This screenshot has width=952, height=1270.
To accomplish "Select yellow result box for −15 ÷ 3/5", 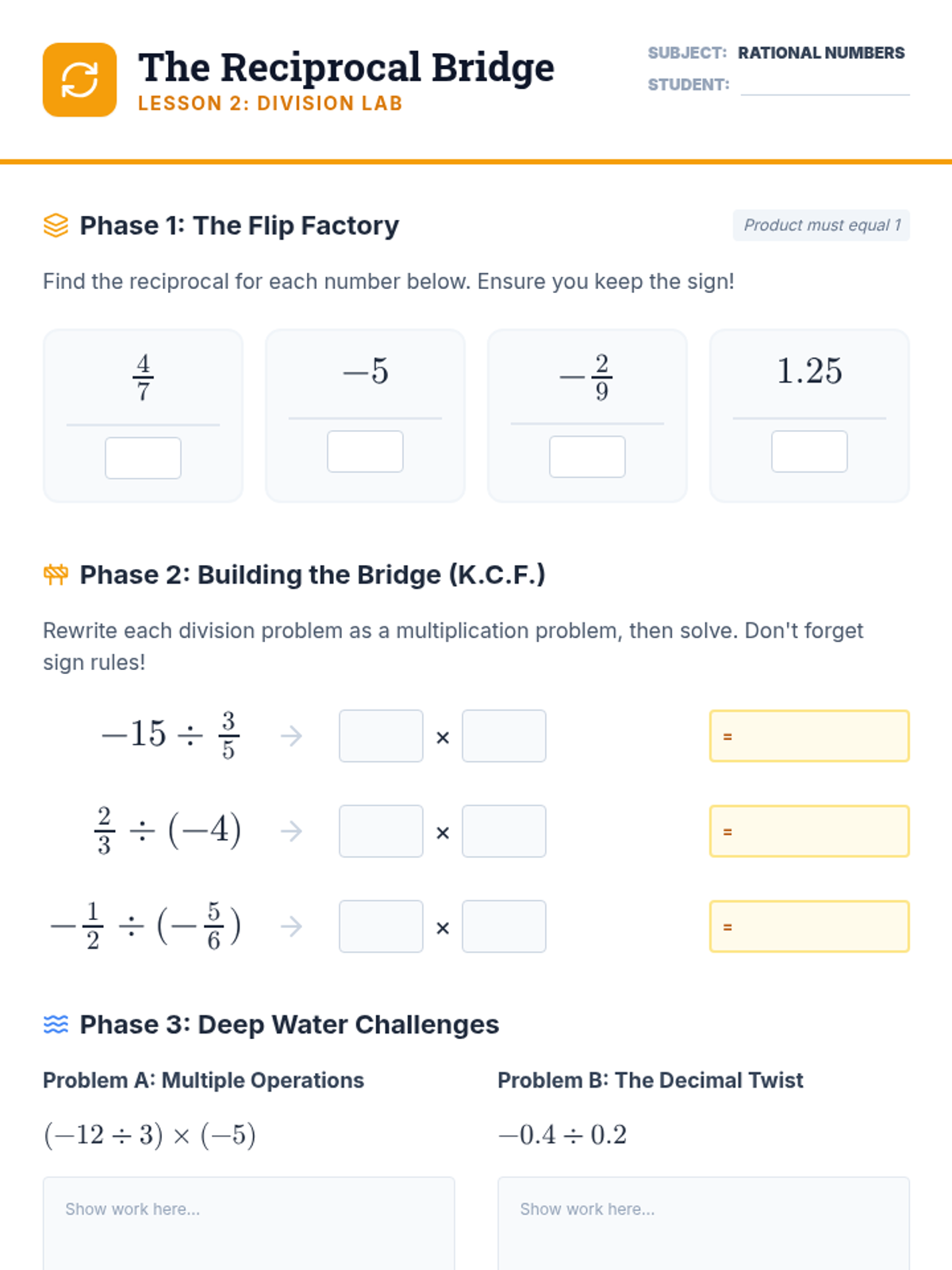I will pos(809,736).
